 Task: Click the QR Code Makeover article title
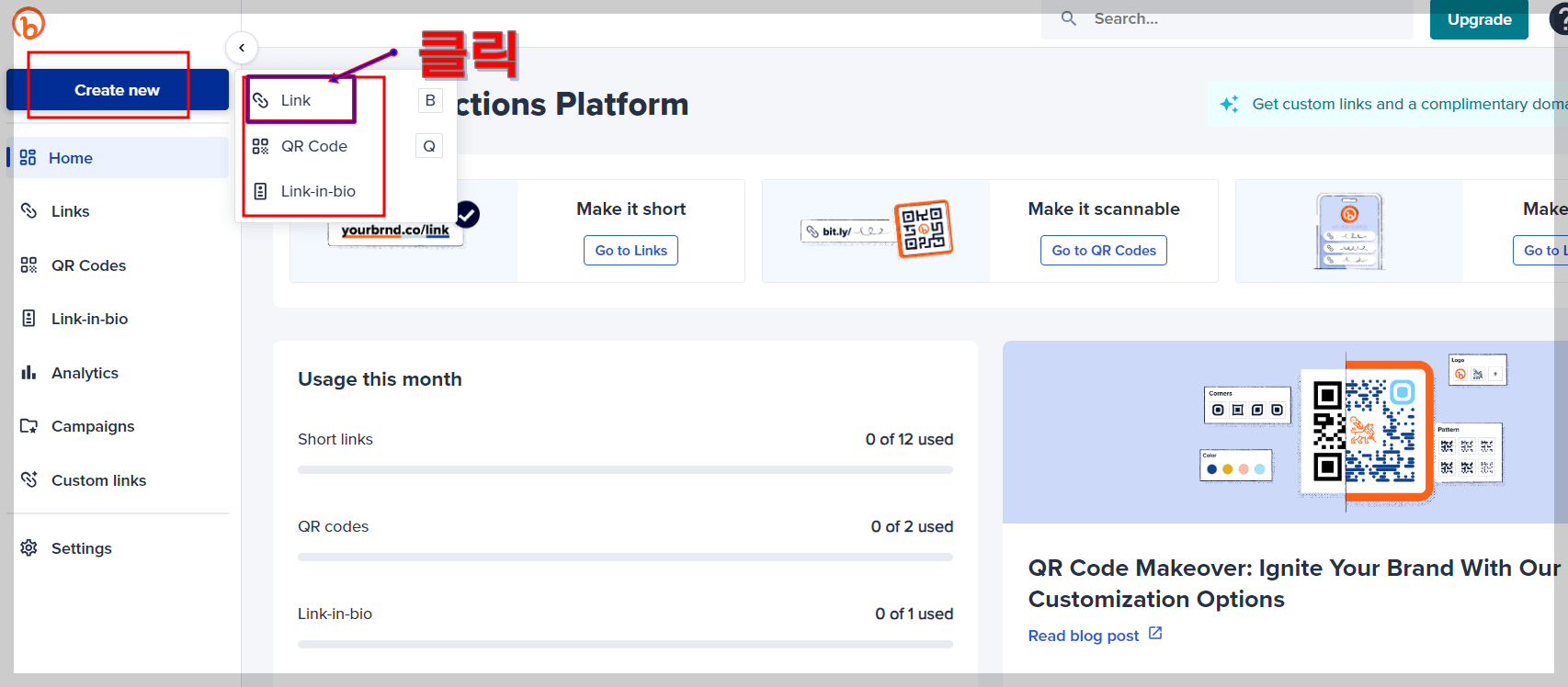[x=1294, y=583]
